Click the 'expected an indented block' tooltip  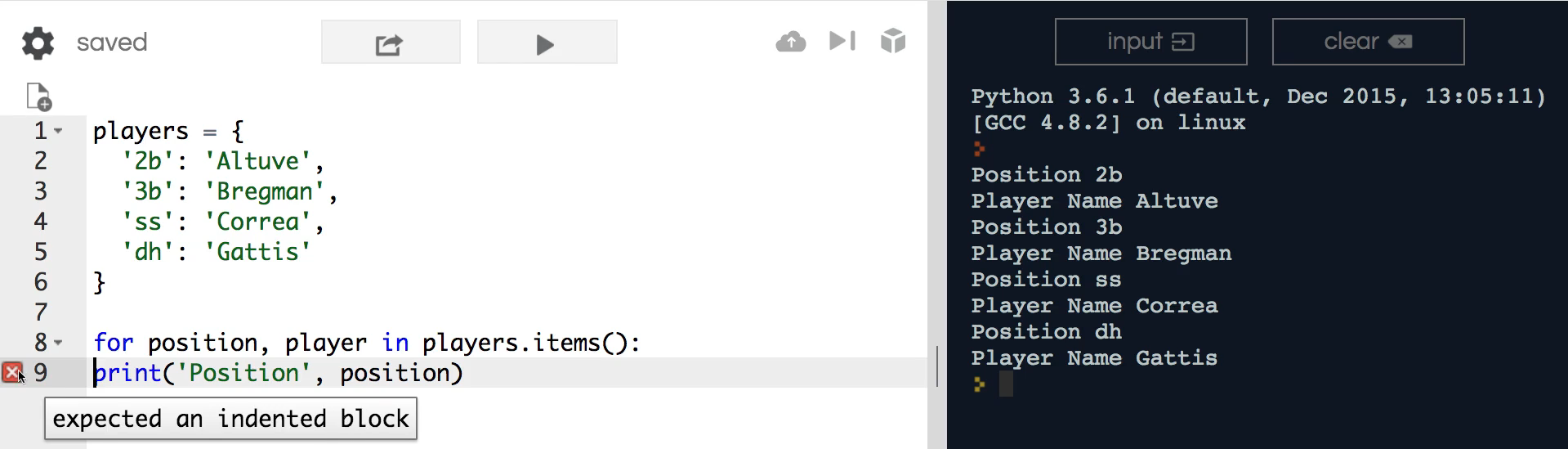pyautogui.click(x=230, y=419)
